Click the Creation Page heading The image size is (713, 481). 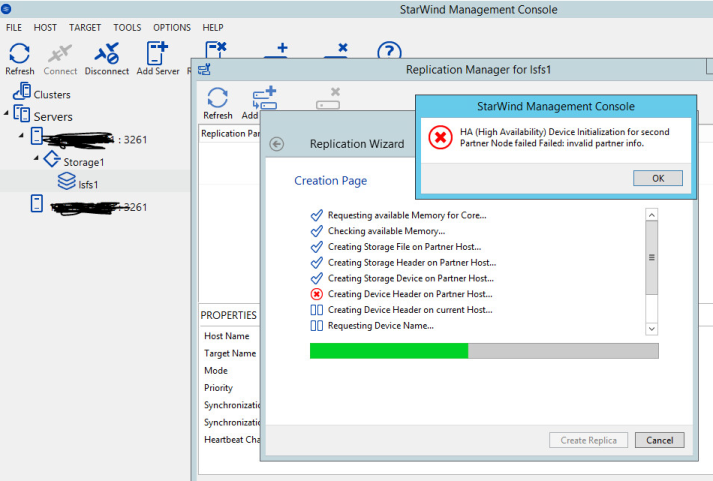click(x=331, y=180)
